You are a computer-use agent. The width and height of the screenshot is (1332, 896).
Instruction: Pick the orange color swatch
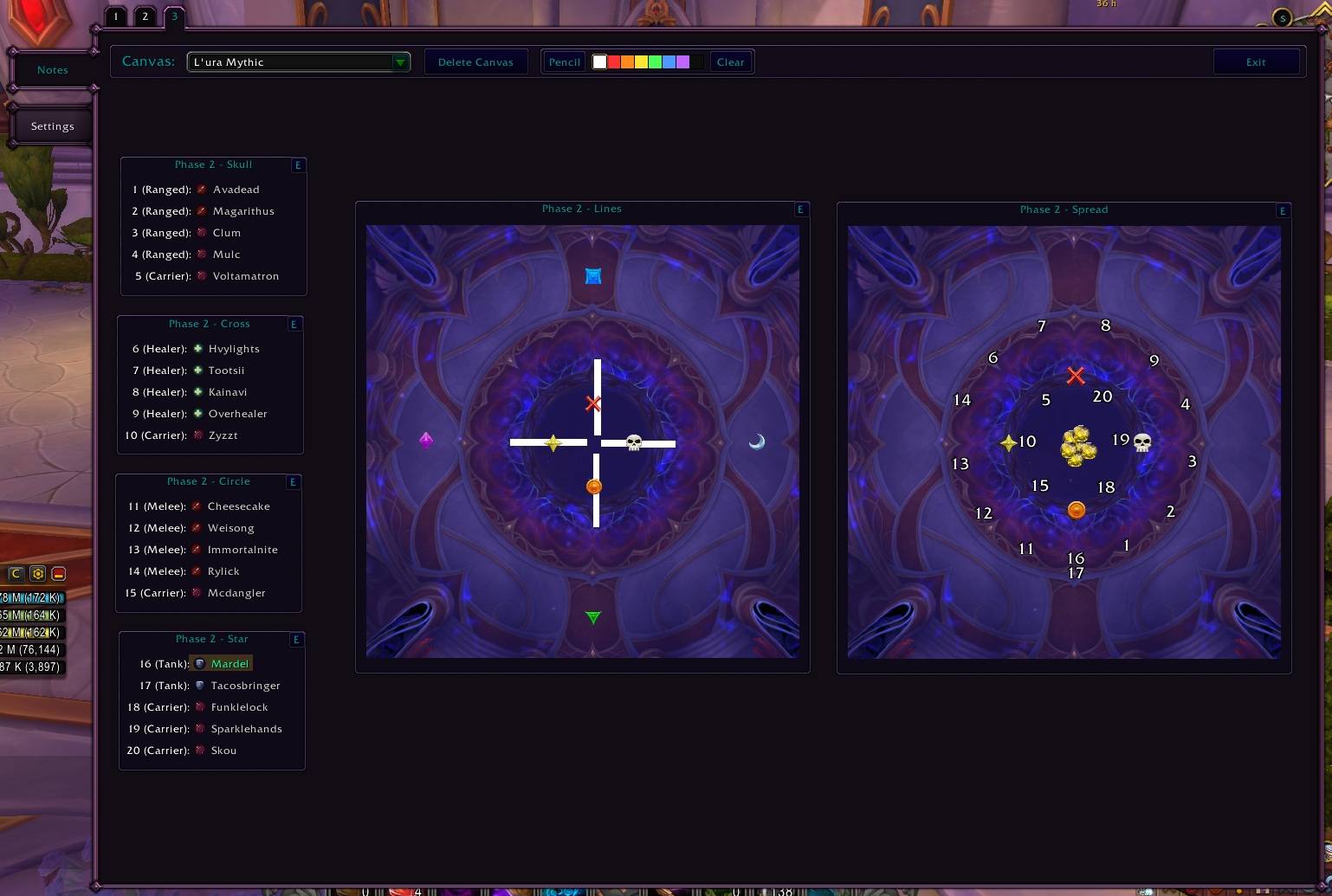tap(628, 62)
